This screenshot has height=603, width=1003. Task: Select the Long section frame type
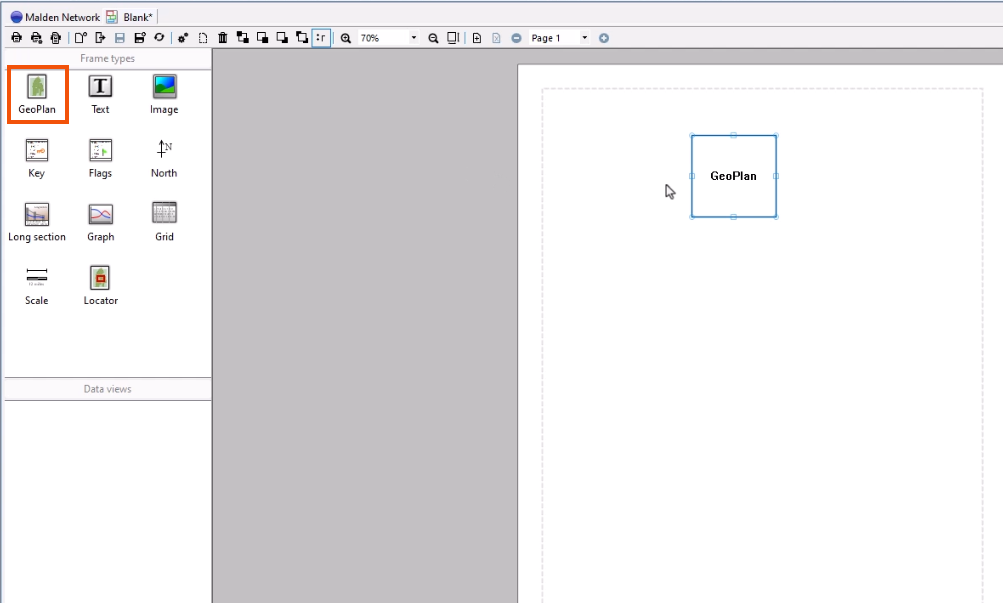click(x=37, y=220)
